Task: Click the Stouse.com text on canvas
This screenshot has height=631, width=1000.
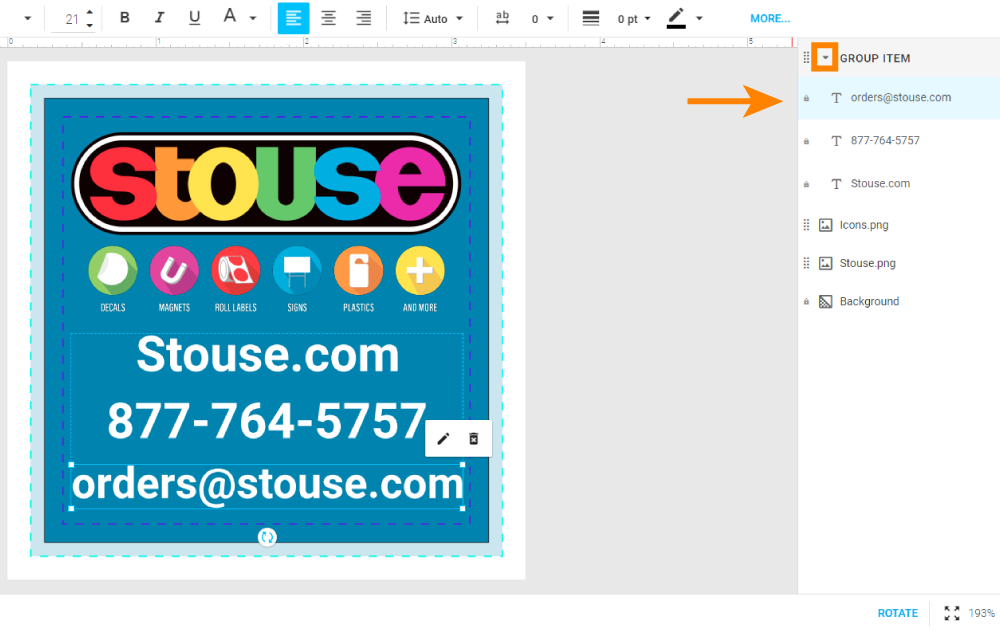Action: click(x=268, y=354)
